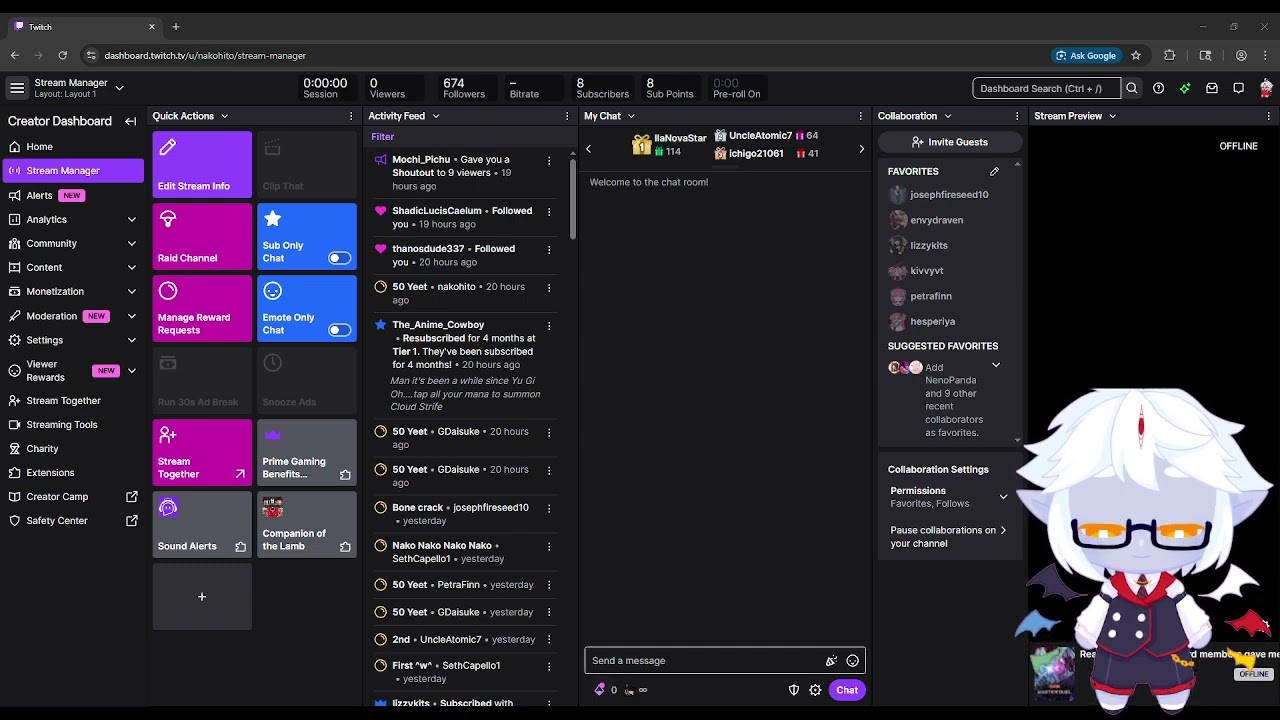Click the Invite Guests button
1280x720 pixels.
click(949, 142)
